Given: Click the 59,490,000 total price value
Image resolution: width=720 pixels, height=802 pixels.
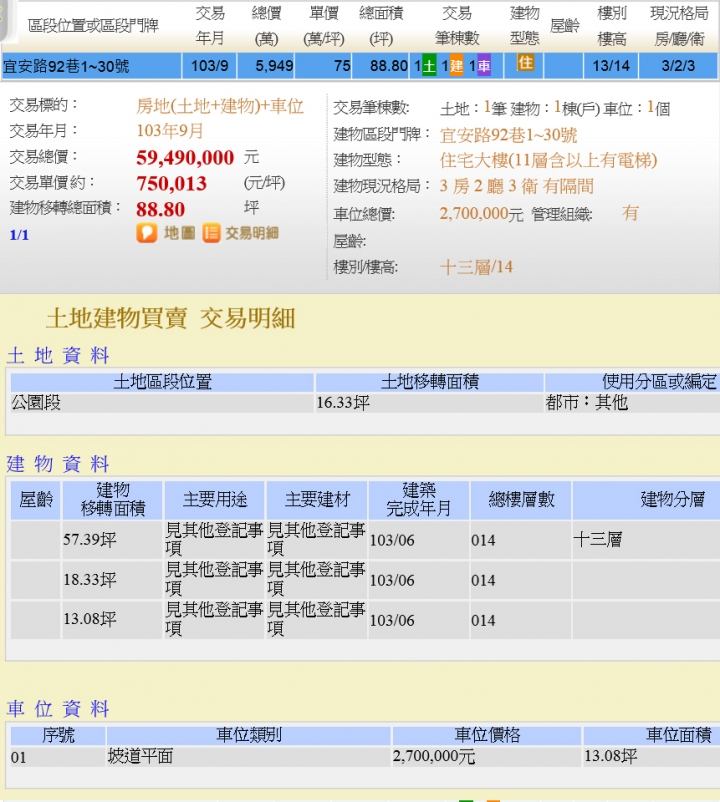Looking at the screenshot, I should click(x=185, y=158).
